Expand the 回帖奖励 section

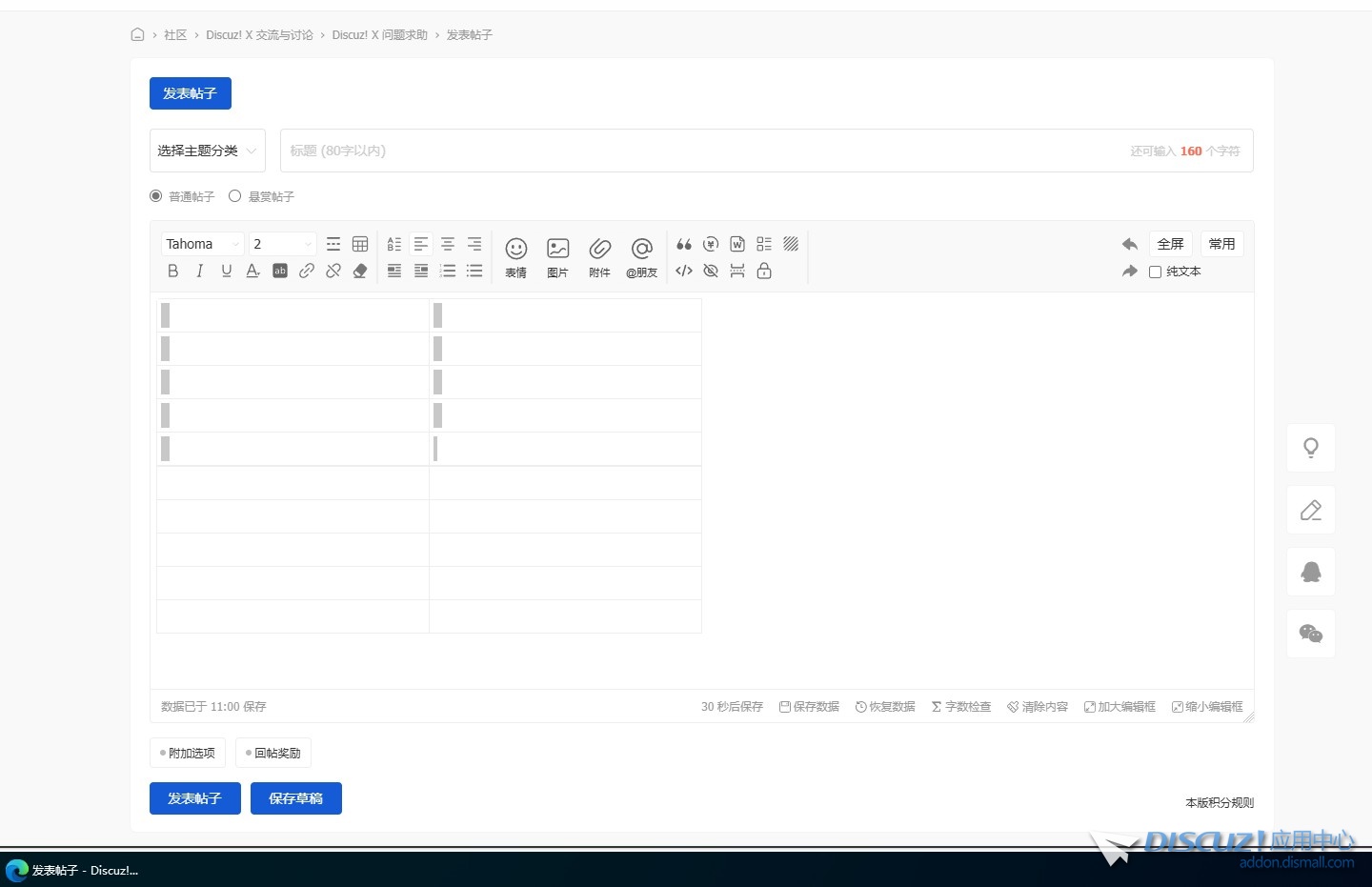pos(273,753)
